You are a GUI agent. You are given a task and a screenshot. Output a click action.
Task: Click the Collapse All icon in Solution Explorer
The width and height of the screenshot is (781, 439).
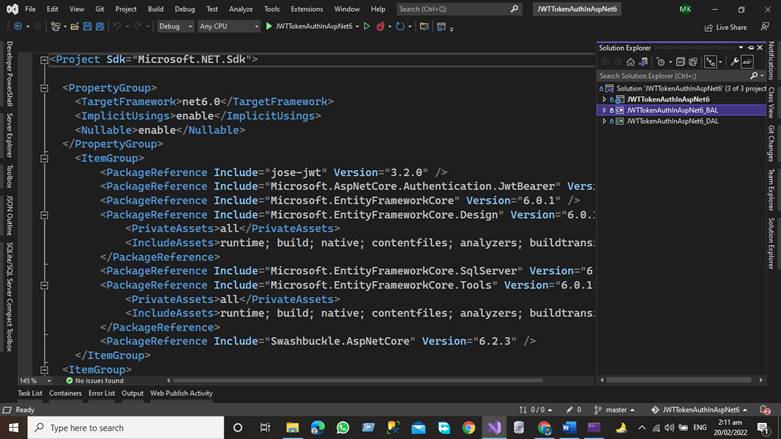click(680, 62)
